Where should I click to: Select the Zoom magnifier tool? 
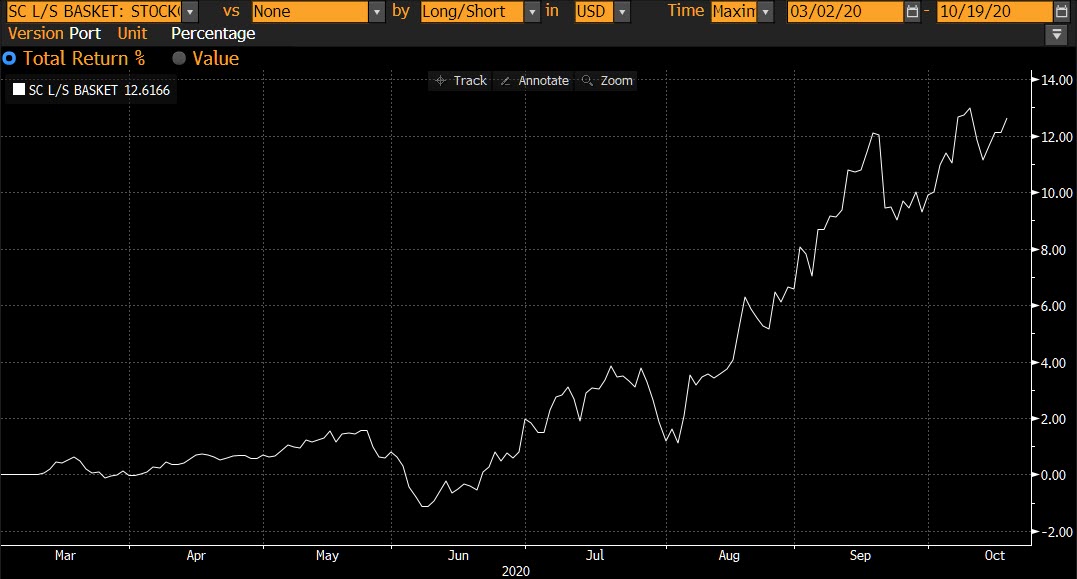[x=607, y=80]
